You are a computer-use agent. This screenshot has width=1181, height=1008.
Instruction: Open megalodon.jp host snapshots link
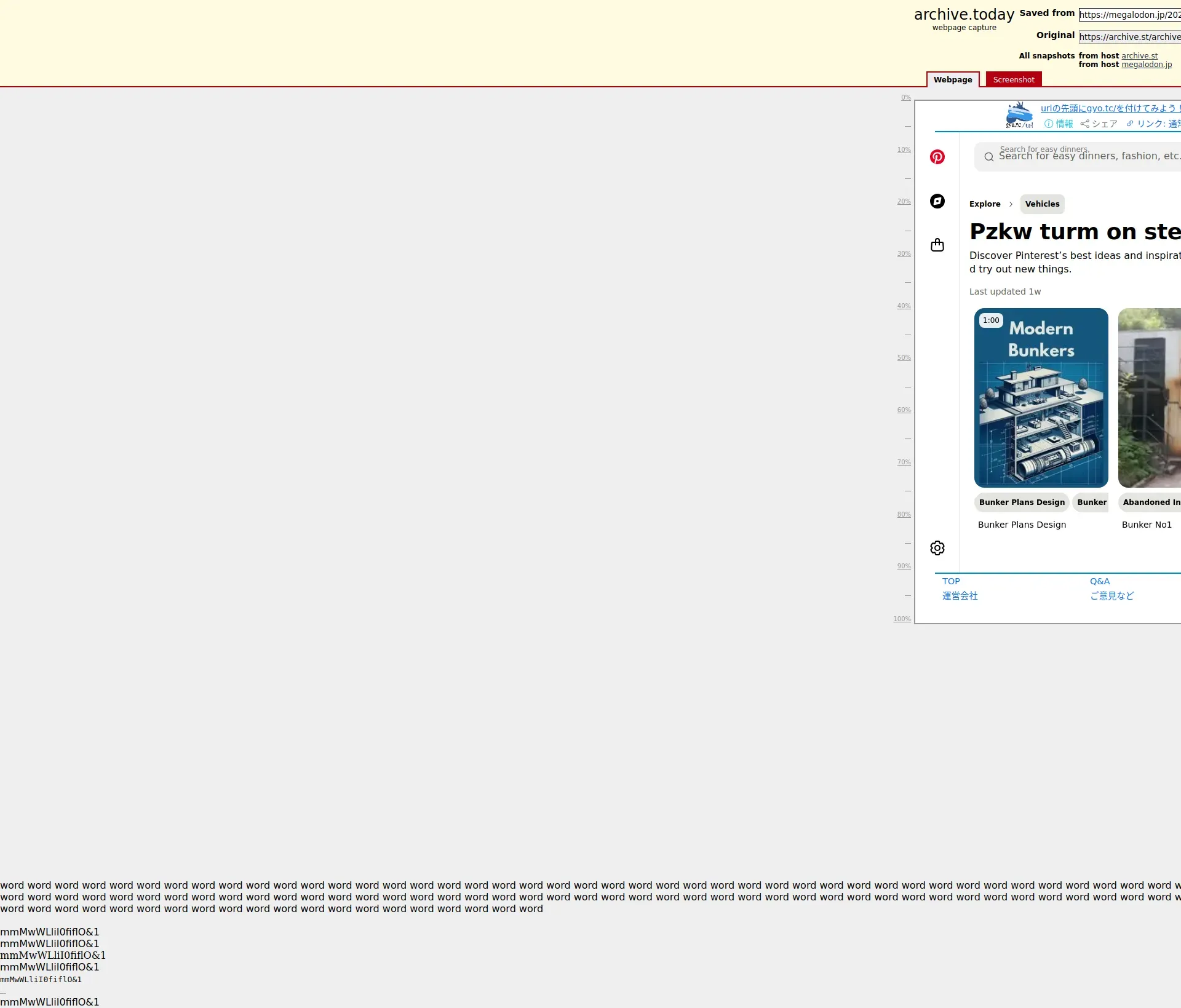tap(1146, 65)
